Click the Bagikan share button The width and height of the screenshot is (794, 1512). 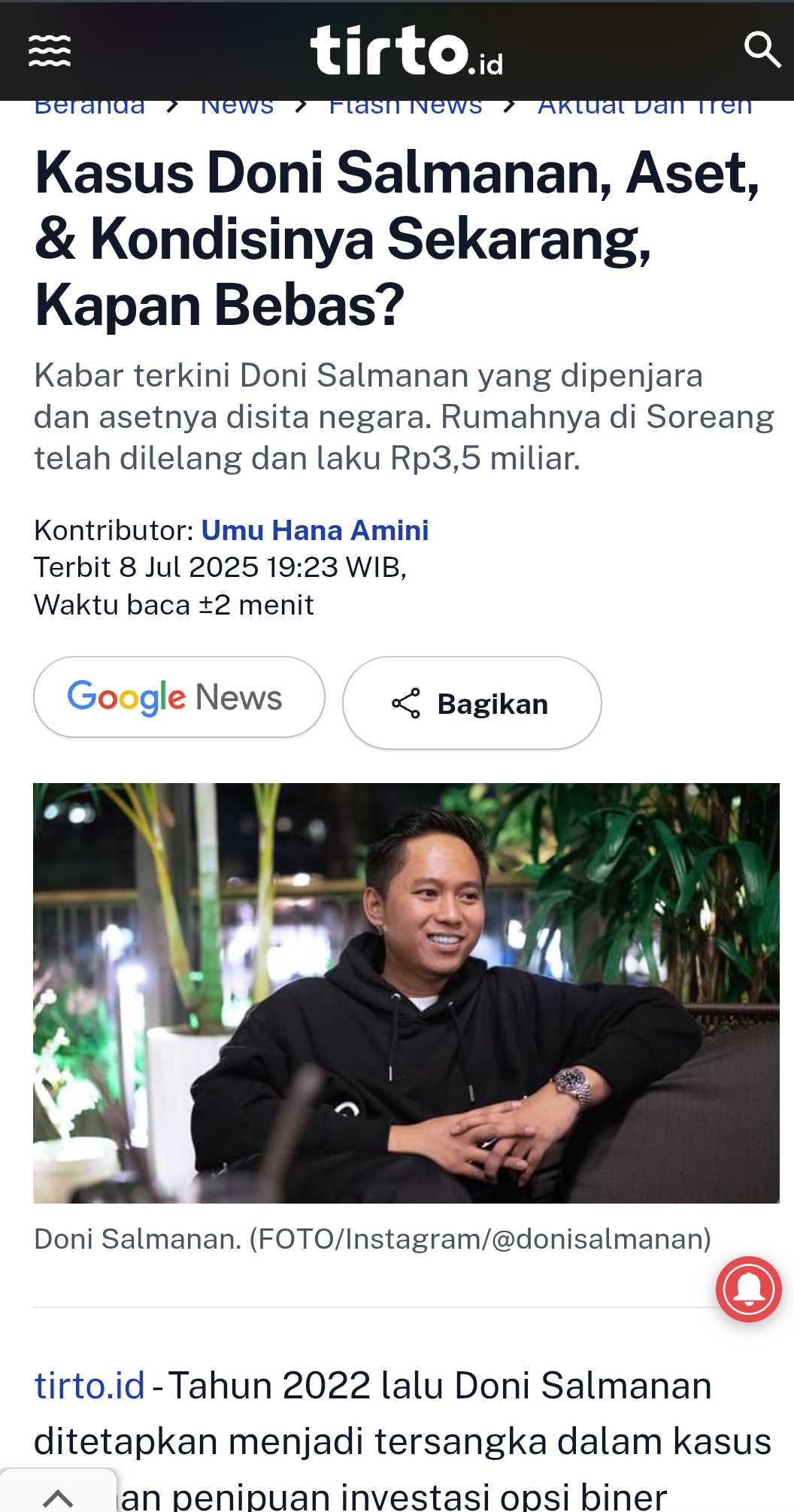472,703
